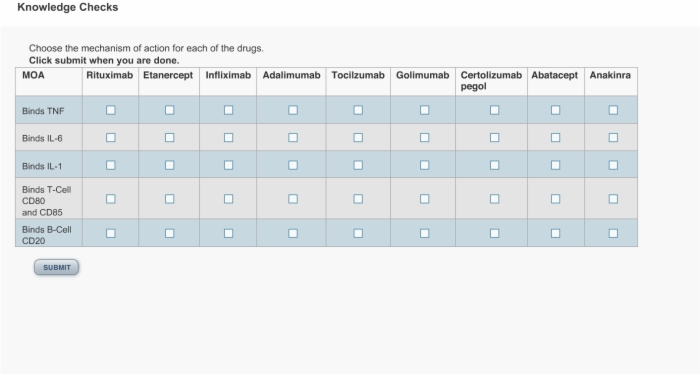Select Binds IL-1 under Infliximab

(228, 165)
